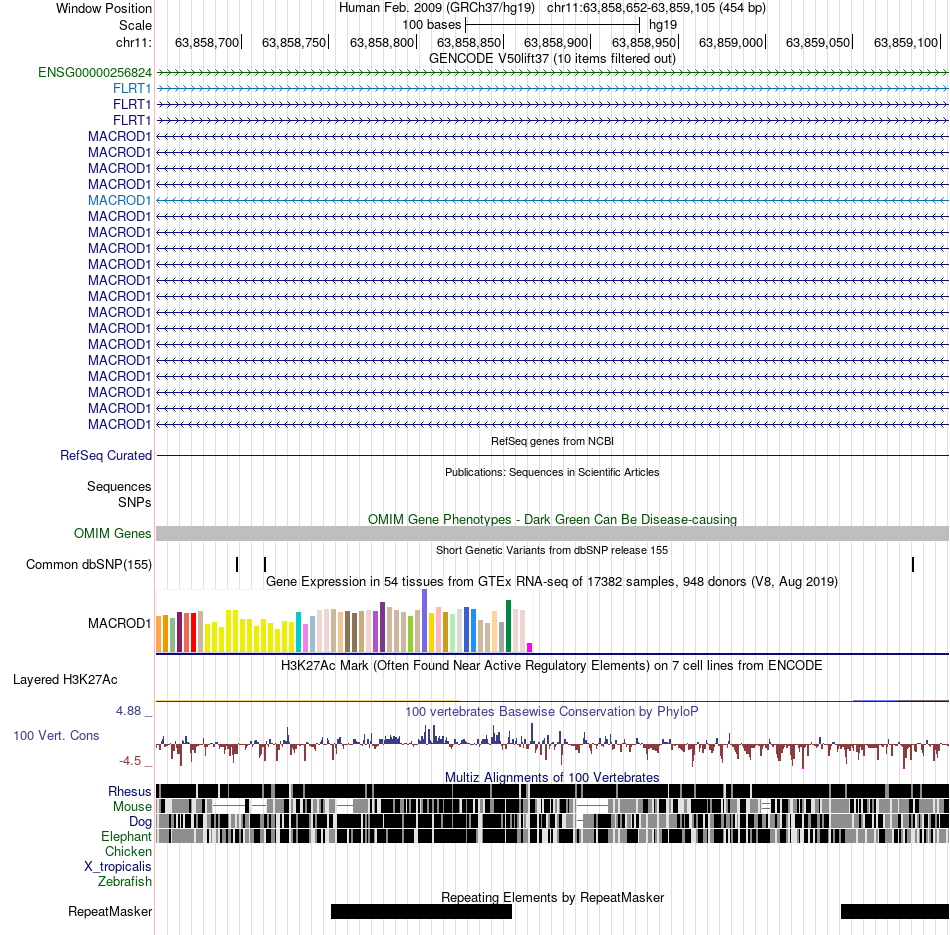This screenshot has height=935, width=950.
Task: Click the OMIM Genes track label
Action: pos(113,534)
